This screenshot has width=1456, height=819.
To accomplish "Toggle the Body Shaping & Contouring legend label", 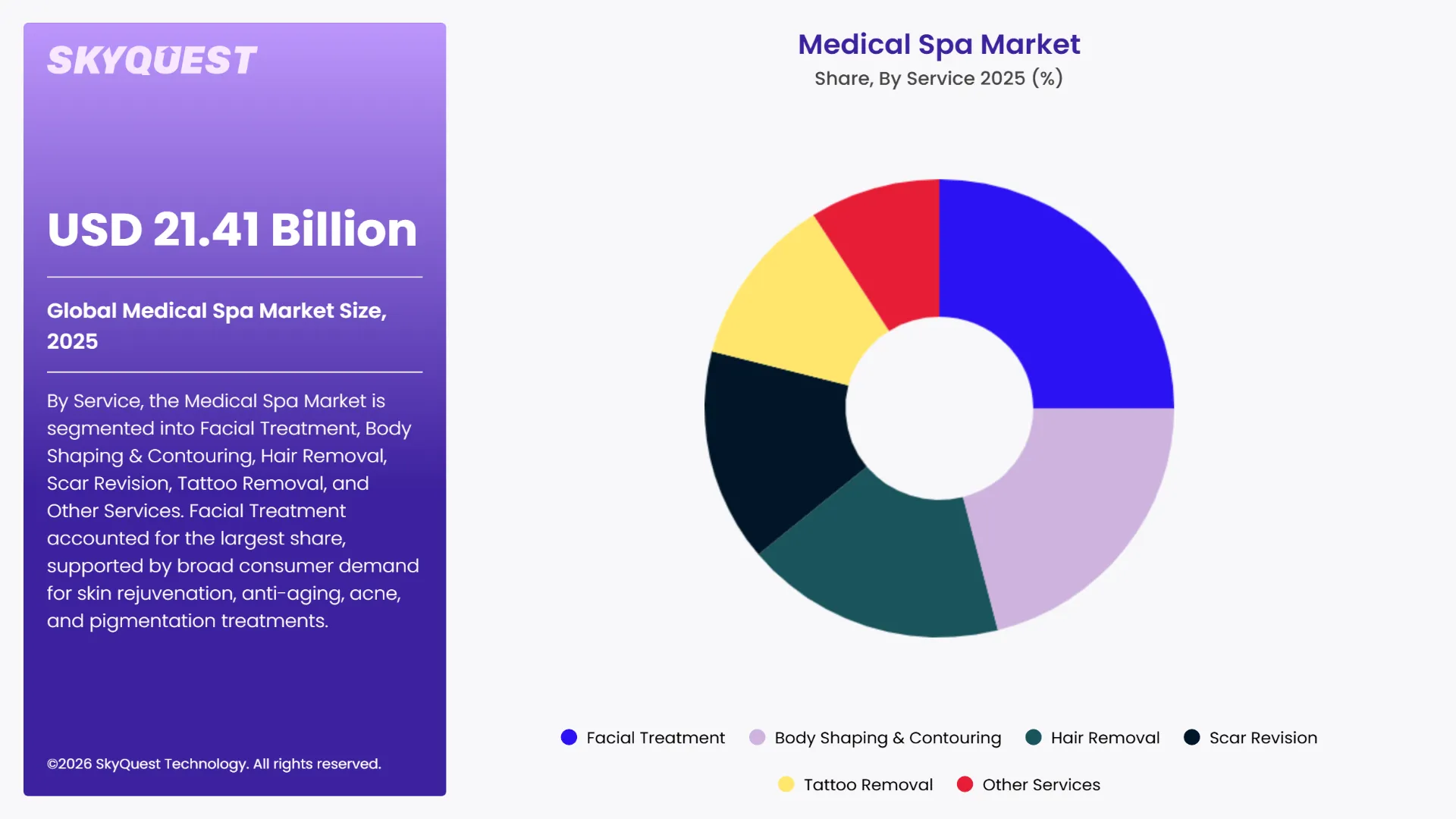I will [x=888, y=738].
